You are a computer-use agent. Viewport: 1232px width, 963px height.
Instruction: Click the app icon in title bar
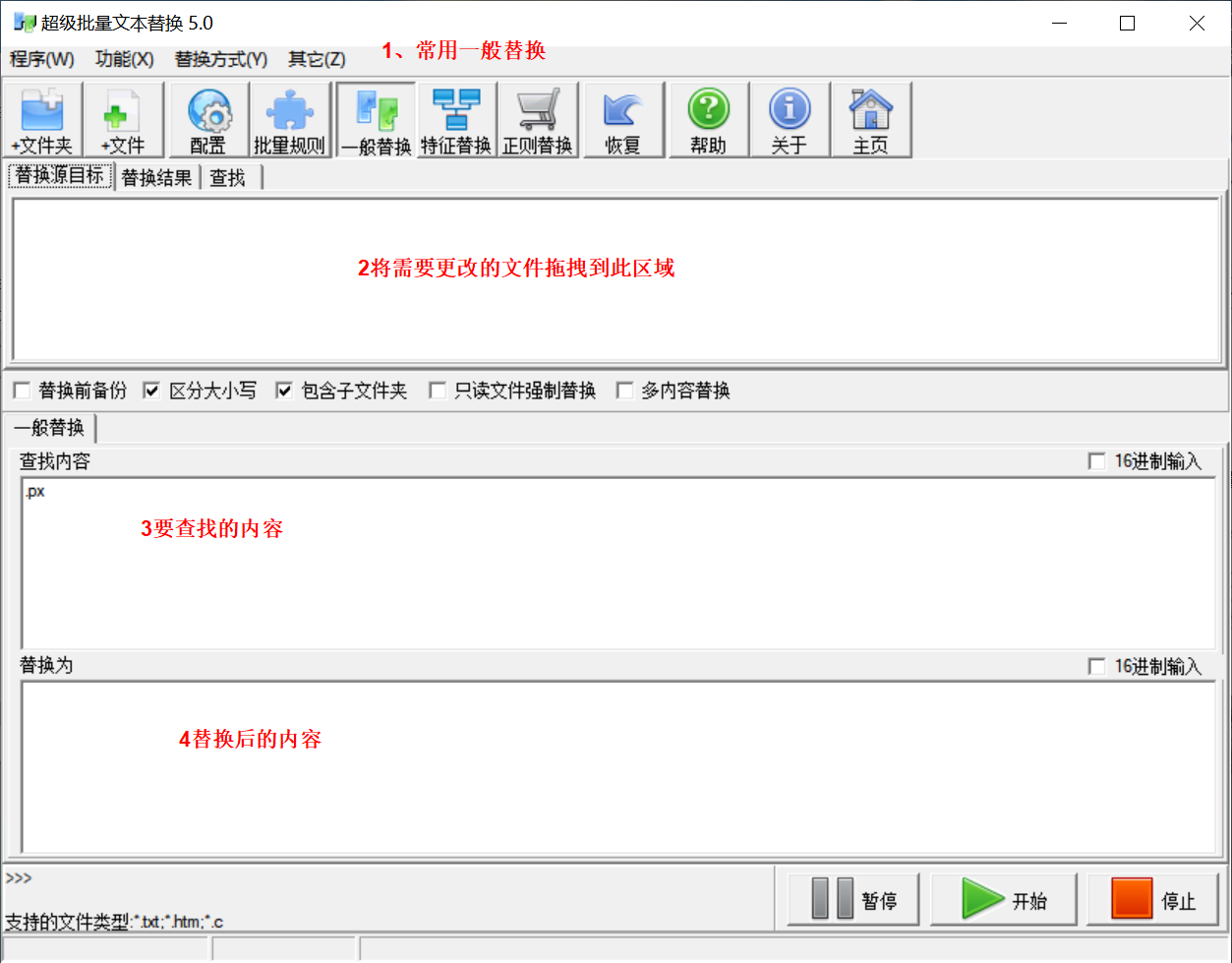coord(24,23)
